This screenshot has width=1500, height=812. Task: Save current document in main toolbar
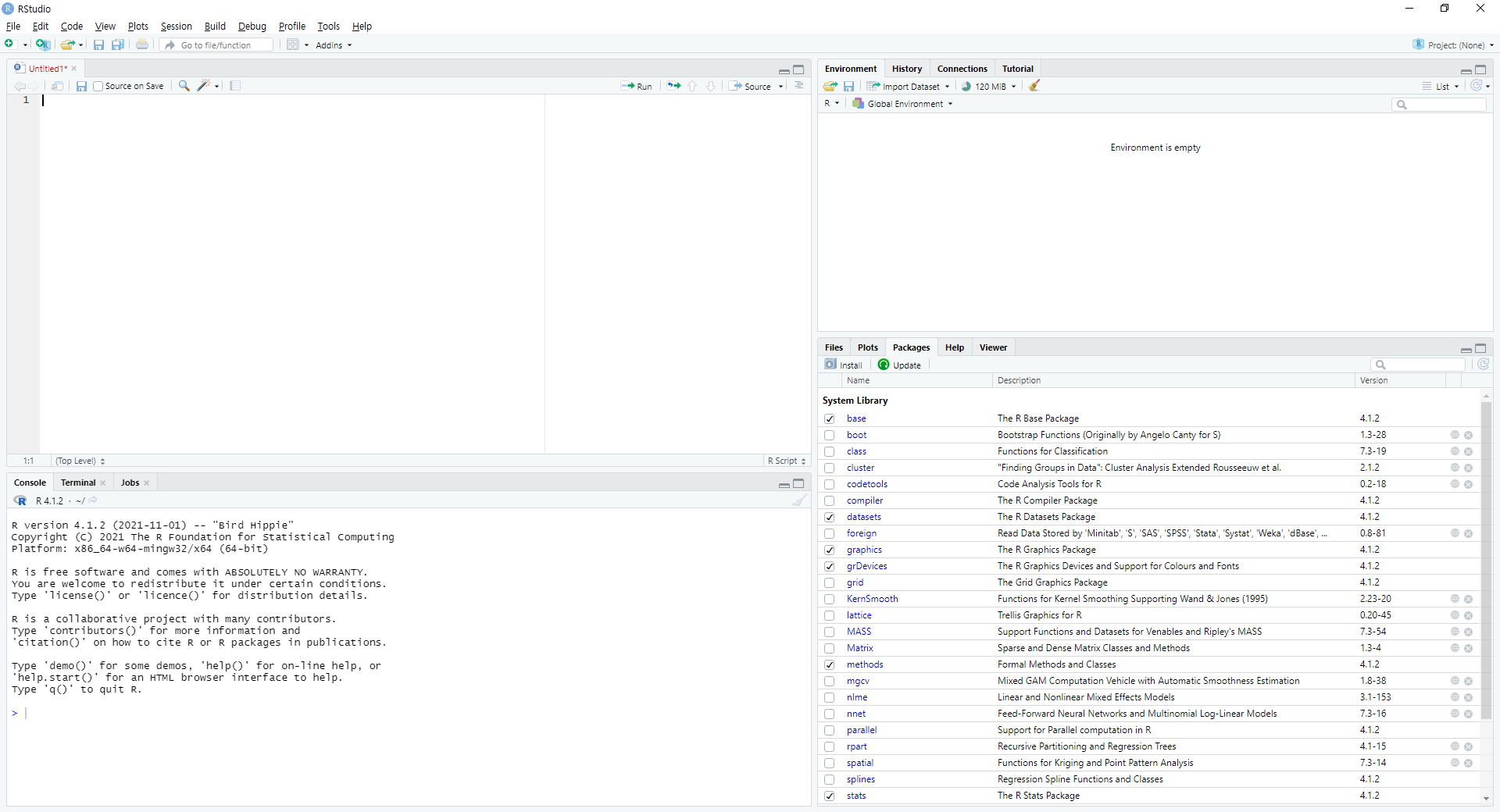[x=98, y=45]
